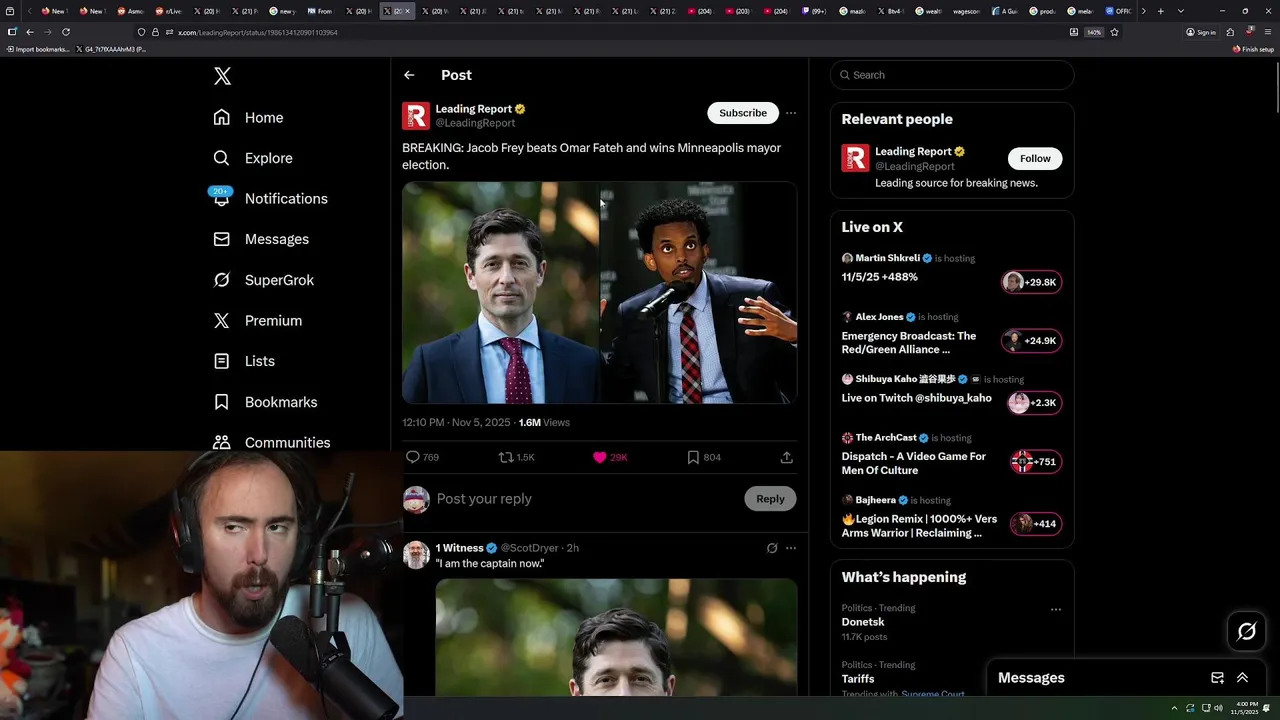Reload the page in the browser toolbar

(66, 32)
